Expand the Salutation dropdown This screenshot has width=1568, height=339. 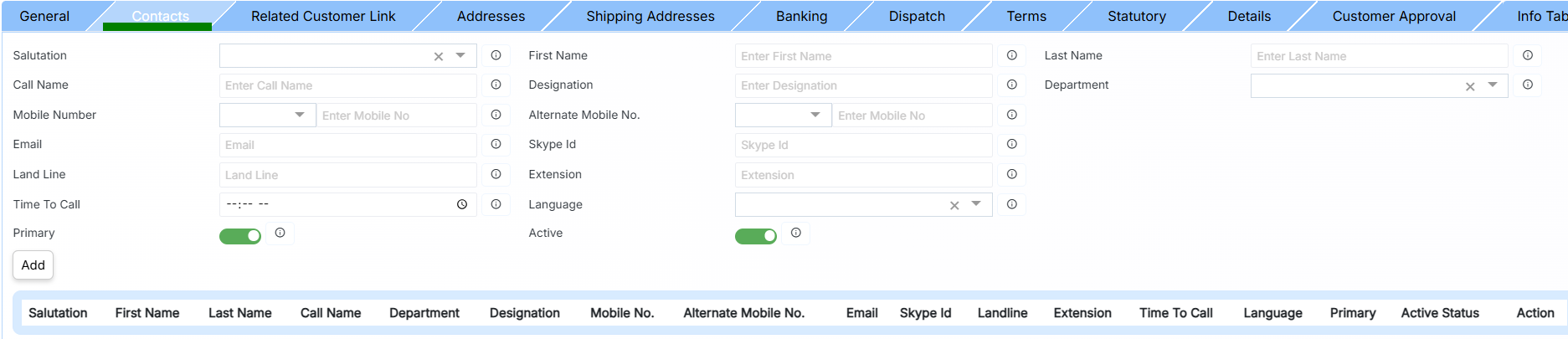(460, 55)
